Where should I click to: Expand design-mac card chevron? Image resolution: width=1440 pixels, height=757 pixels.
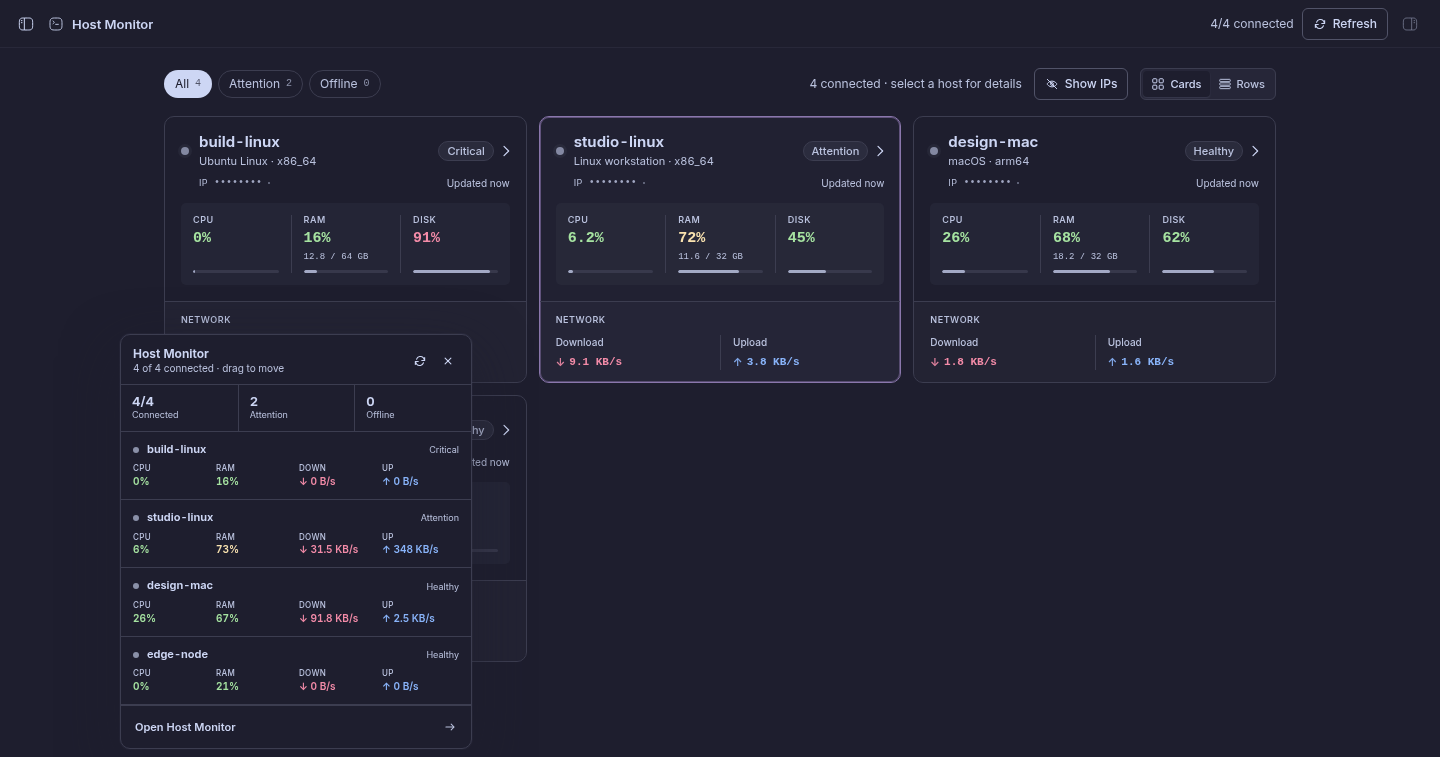click(x=1255, y=151)
